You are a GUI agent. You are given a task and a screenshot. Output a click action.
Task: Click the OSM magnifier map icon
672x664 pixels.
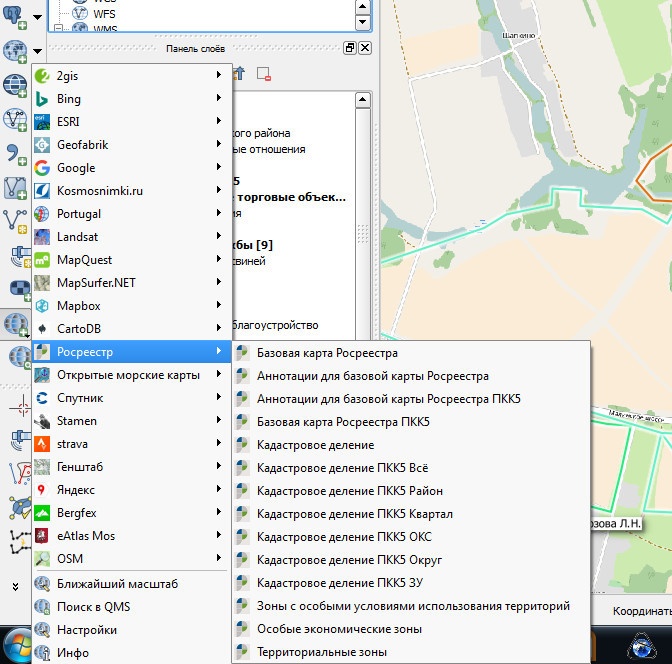42,559
